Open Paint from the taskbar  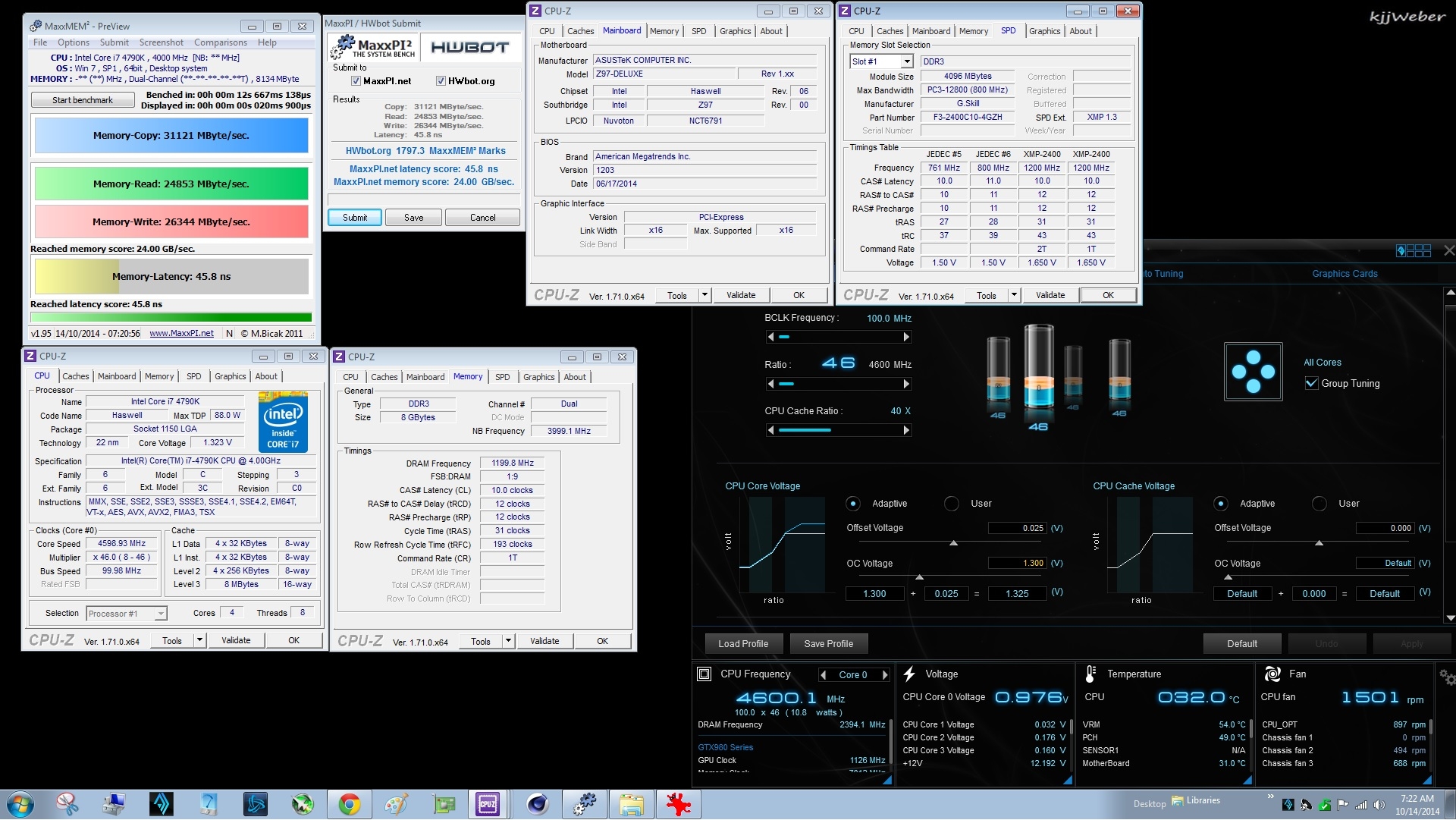pyautogui.click(x=397, y=804)
